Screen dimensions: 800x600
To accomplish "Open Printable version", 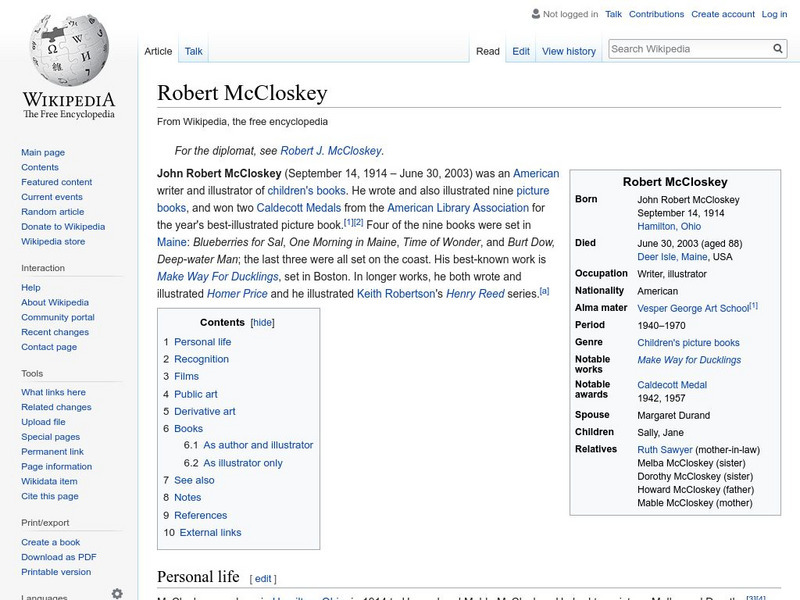I will [x=56, y=572].
